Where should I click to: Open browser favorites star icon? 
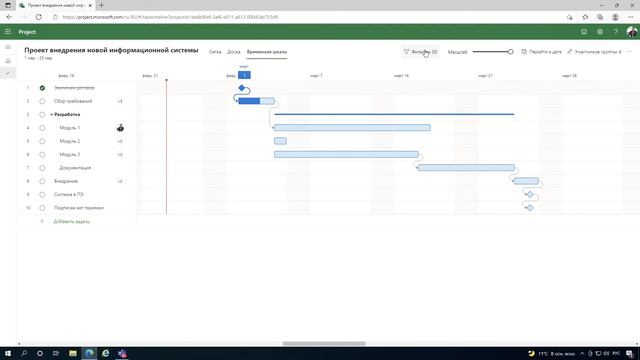point(585,17)
